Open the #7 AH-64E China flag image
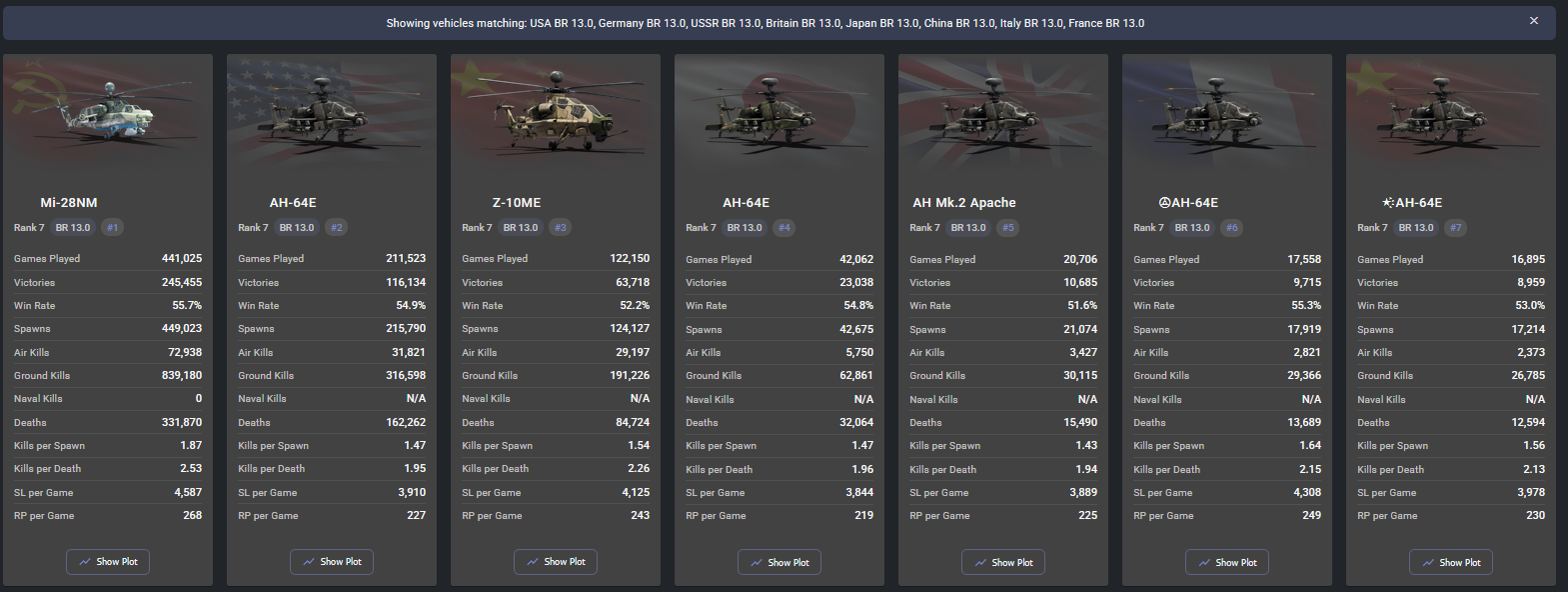Image resolution: width=1568 pixels, height=592 pixels. point(1451,115)
